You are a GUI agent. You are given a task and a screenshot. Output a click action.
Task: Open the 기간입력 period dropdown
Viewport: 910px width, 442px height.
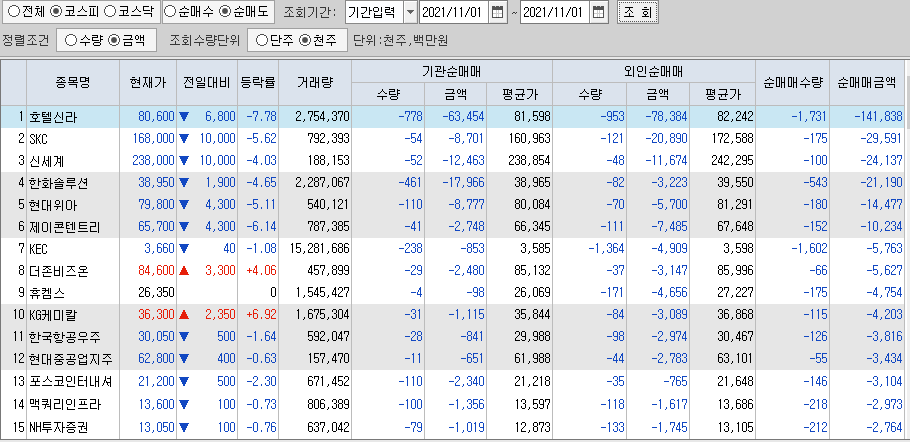[x=409, y=12]
